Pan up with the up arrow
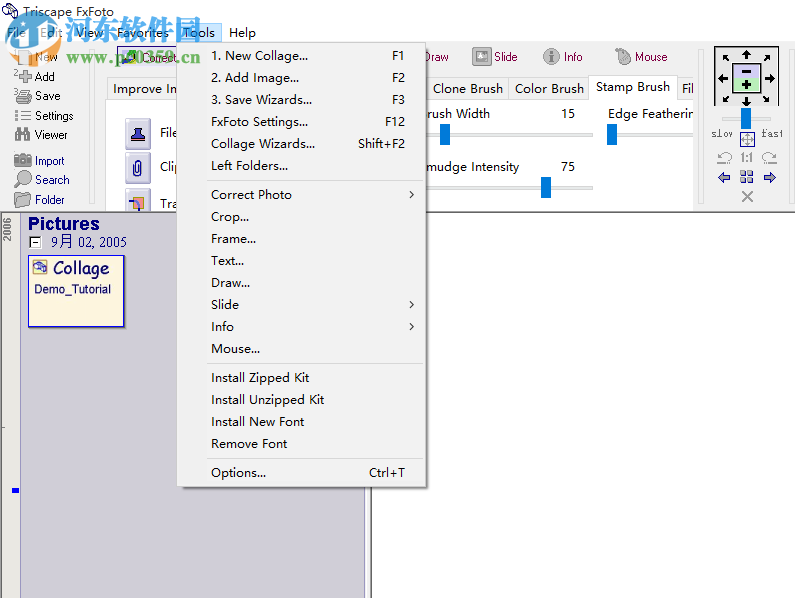The width and height of the screenshot is (795, 598). point(746,55)
